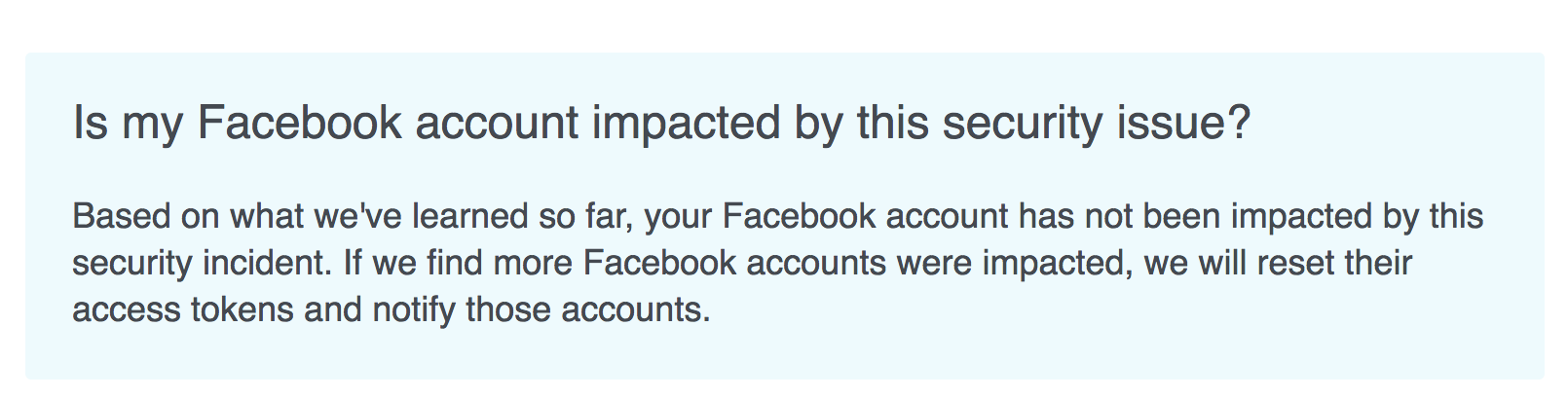Click the phrase "notify those accounts."
Image resolution: width=1568 pixels, height=399 pixels.
coord(541,310)
